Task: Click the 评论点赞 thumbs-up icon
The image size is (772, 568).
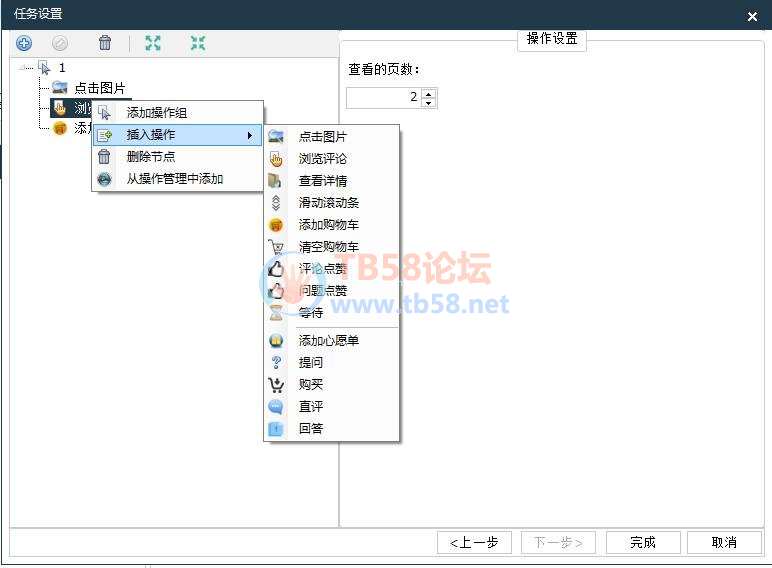Action: 276,269
